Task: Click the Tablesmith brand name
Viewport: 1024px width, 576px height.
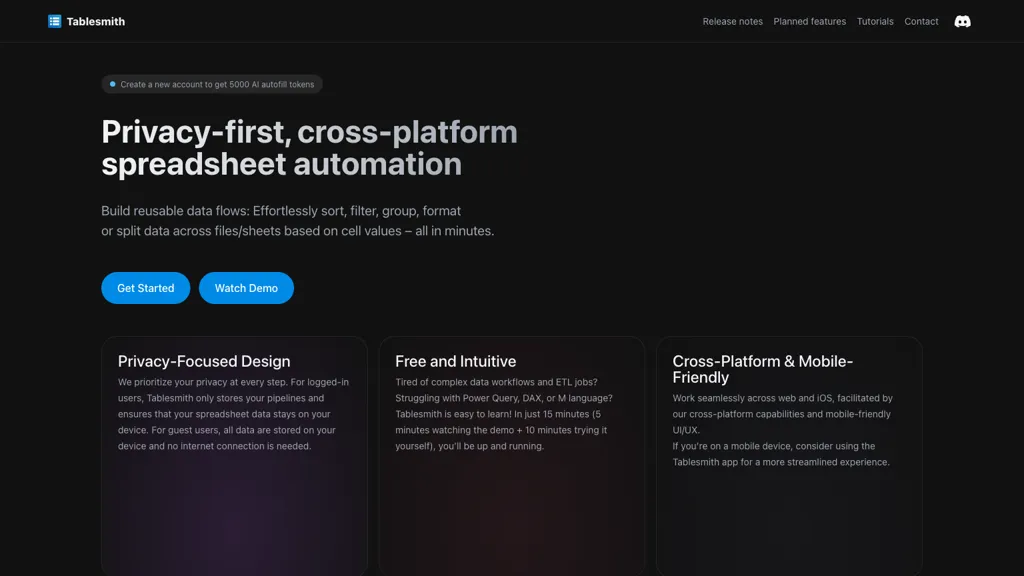Action: 95,22
